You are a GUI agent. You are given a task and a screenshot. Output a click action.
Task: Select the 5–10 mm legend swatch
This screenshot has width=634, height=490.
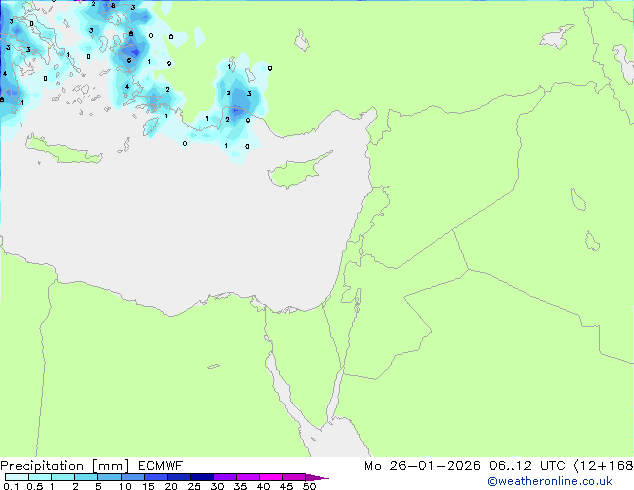[109, 477]
